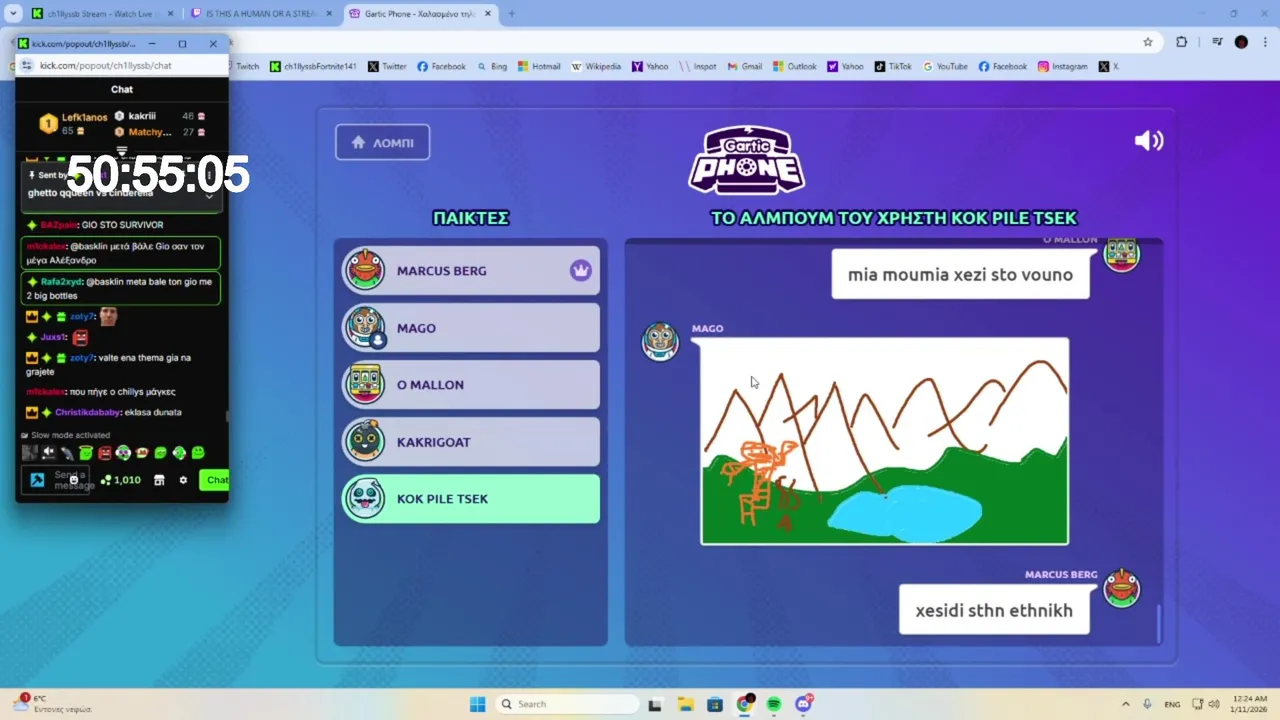The height and width of the screenshot is (720, 1280).
Task: Click zoty7's username above 'valte ena thema'
Action: [81, 357]
